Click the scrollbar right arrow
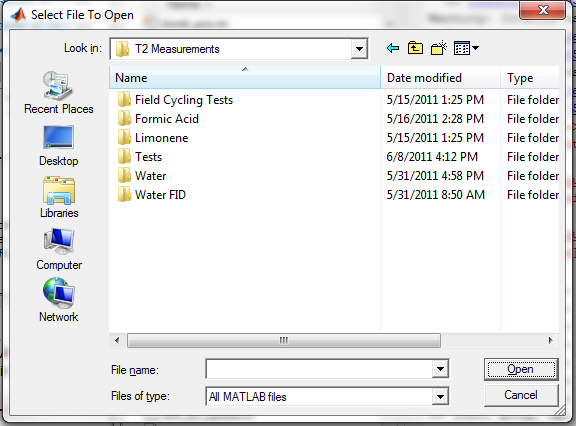Viewport: 576px width, 426px height. tap(550, 340)
